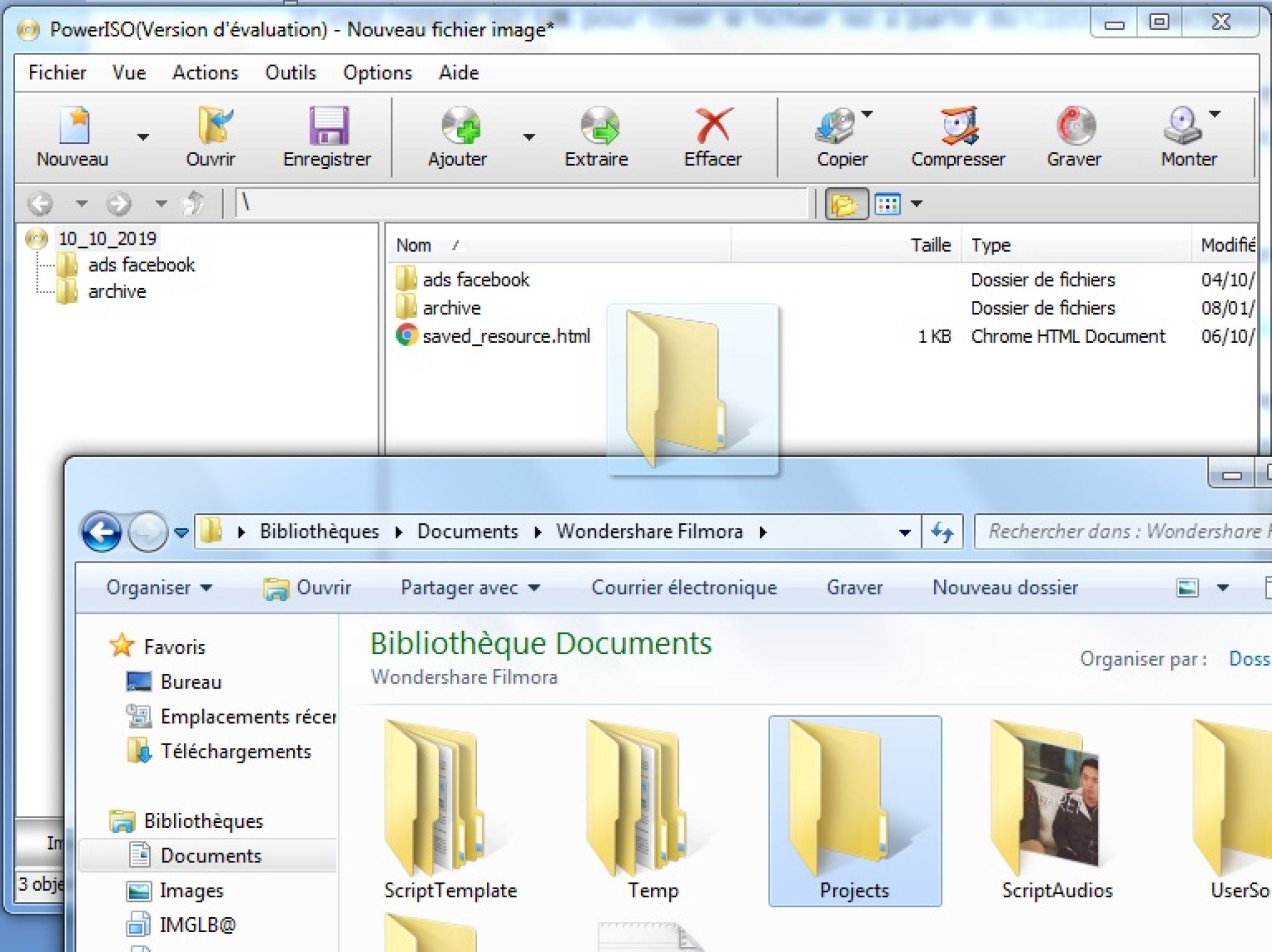Click Courrier électronique in Explorer toolbar

pyautogui.click(x=684, y=587)
